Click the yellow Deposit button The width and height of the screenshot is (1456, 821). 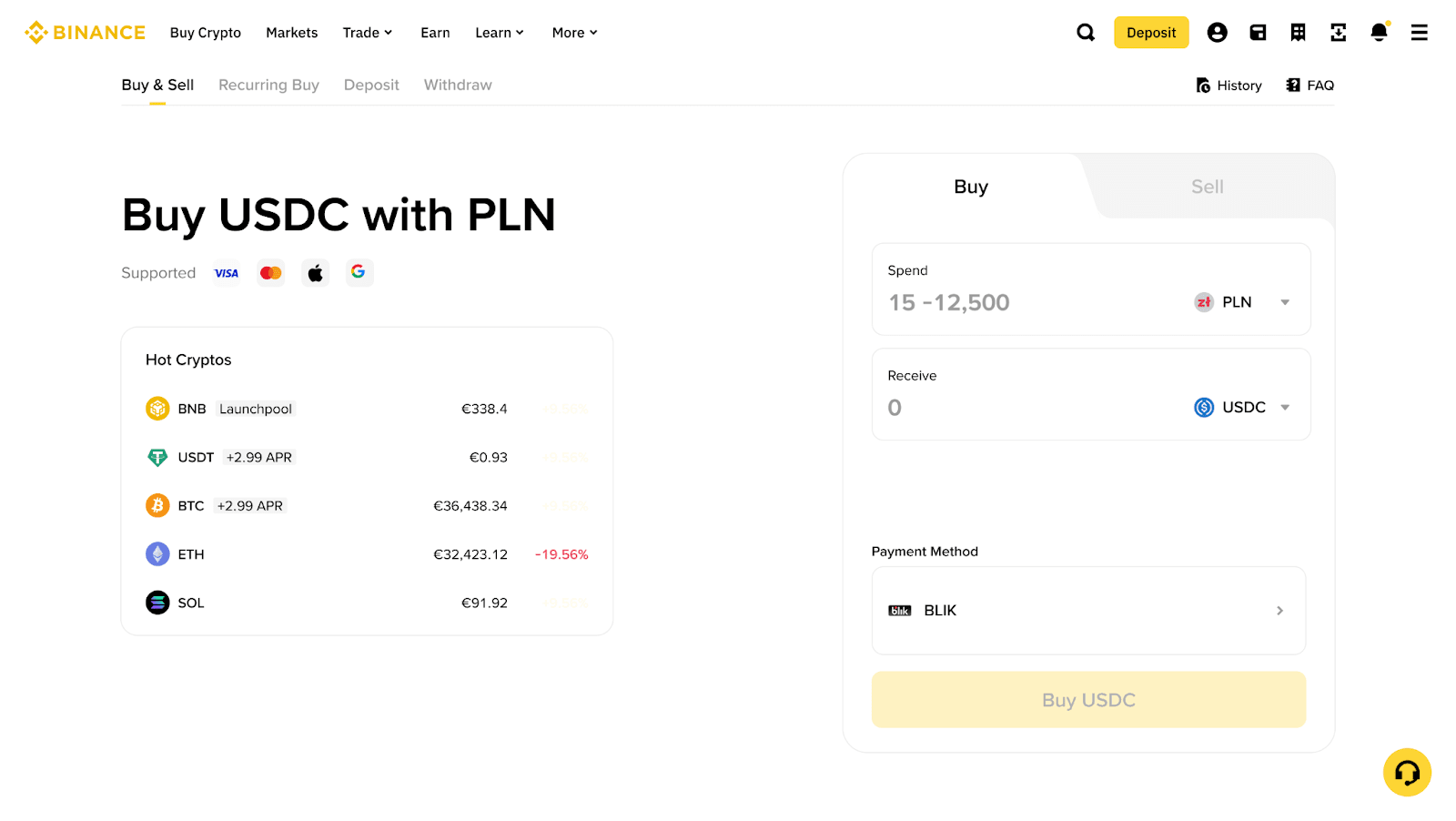click(x=1151, y=33)
